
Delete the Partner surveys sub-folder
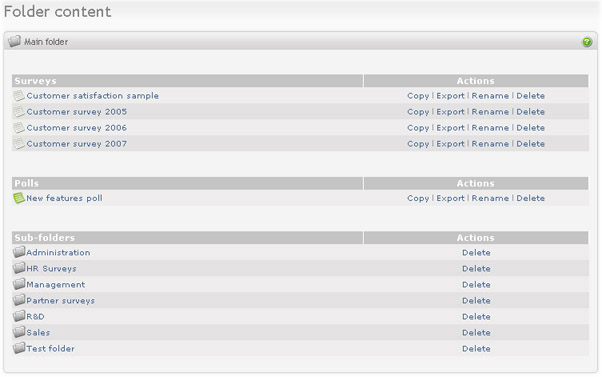pos(476,301)
